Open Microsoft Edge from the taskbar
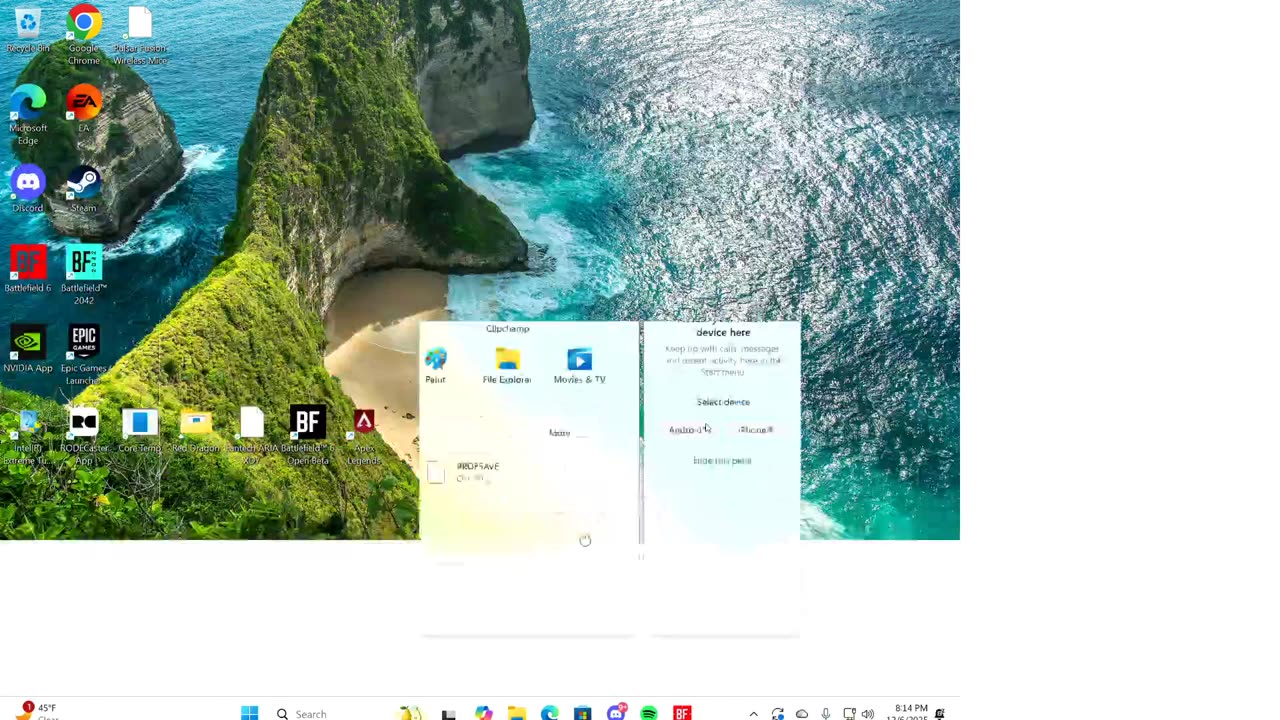The image size is (1280, 720). point(550,713)
